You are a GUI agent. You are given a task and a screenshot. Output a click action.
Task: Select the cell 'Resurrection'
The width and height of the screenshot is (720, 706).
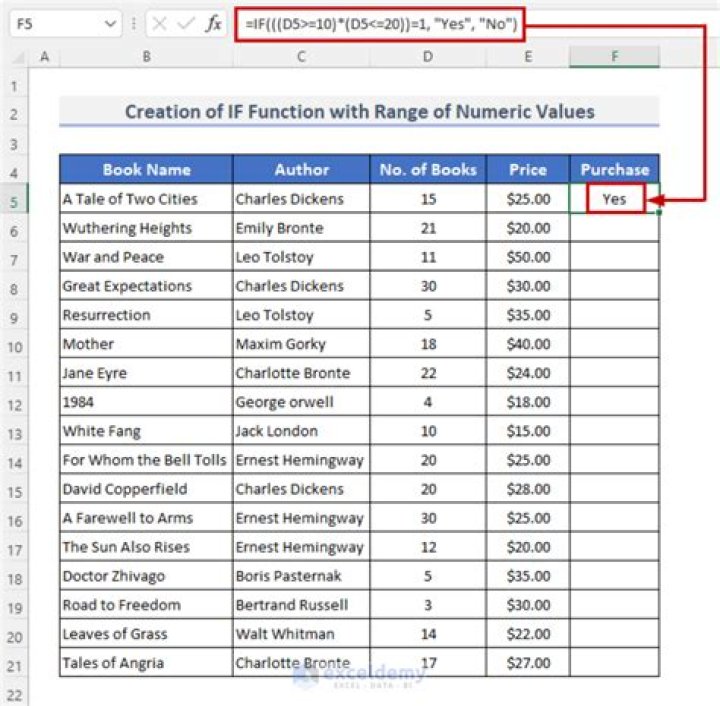146,314
